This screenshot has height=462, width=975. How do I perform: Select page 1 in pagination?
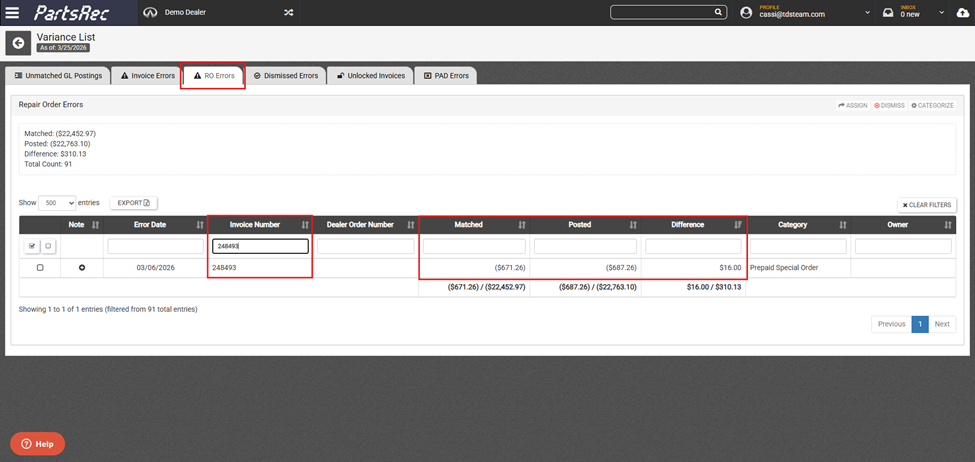click(x=920, y=324)
